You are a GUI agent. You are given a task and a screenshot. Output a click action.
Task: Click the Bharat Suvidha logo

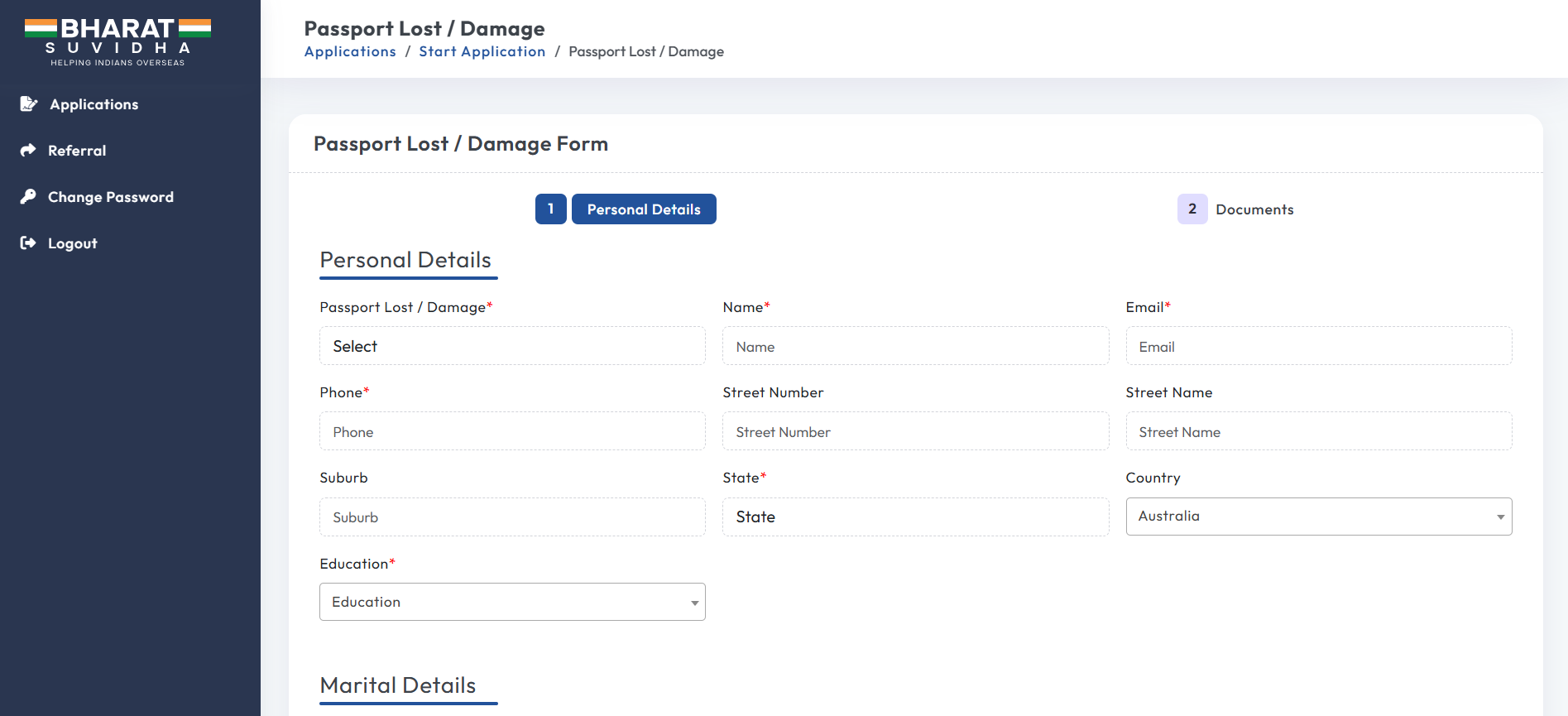[117, 41]
